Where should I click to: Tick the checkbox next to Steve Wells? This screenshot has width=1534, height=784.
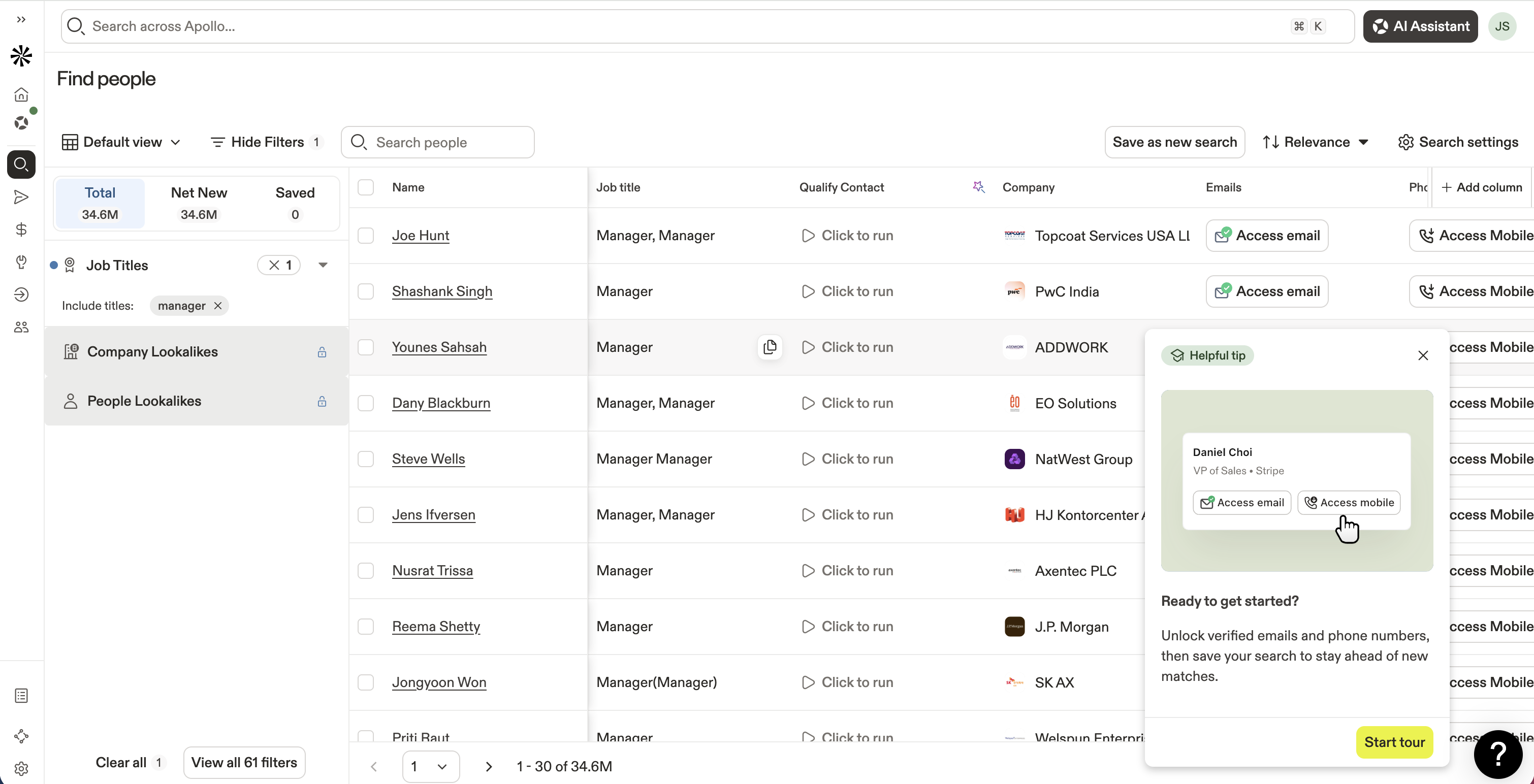coord(366,459)
